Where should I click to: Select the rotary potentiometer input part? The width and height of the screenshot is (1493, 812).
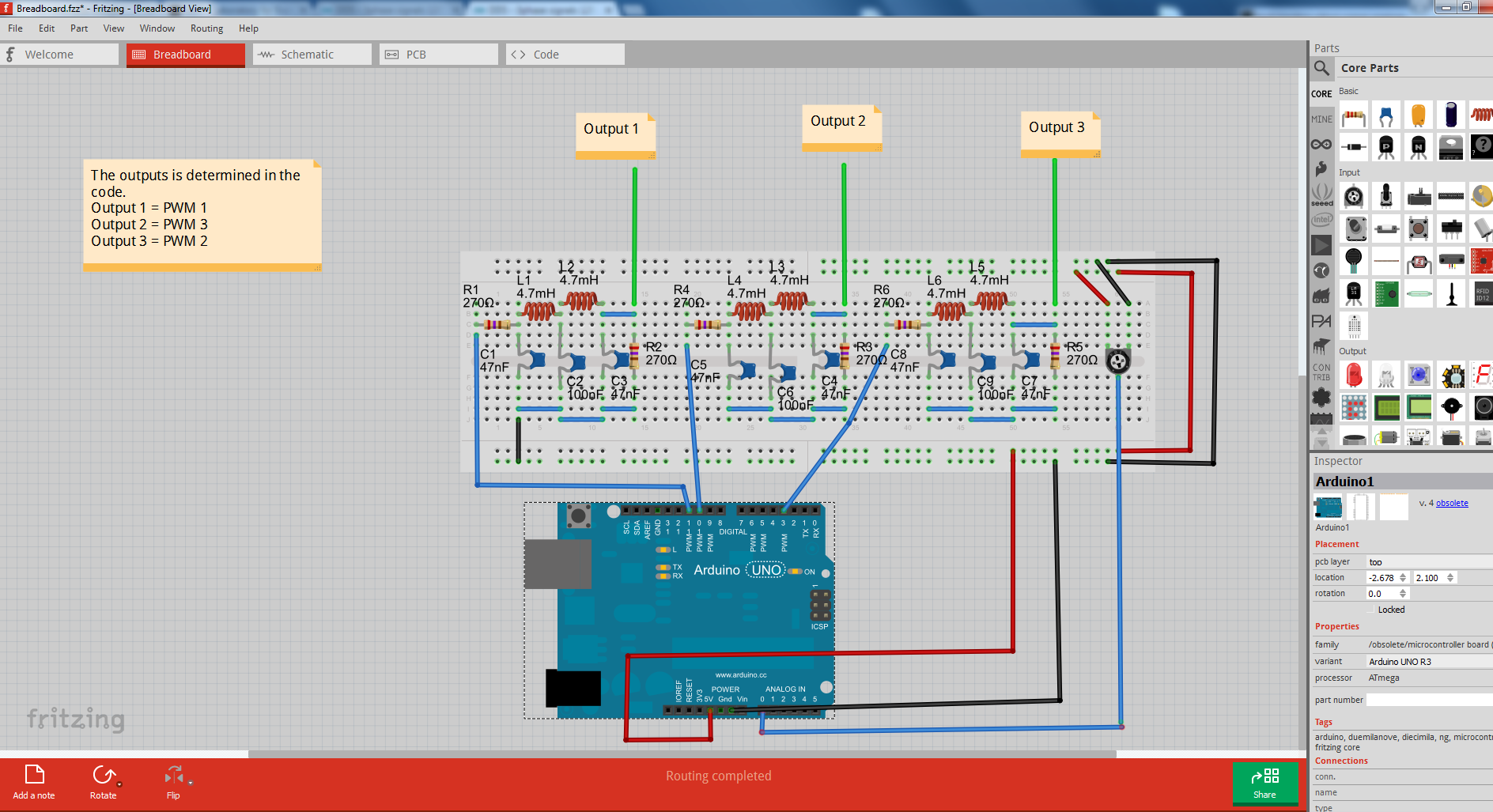tap(1354, 196)
